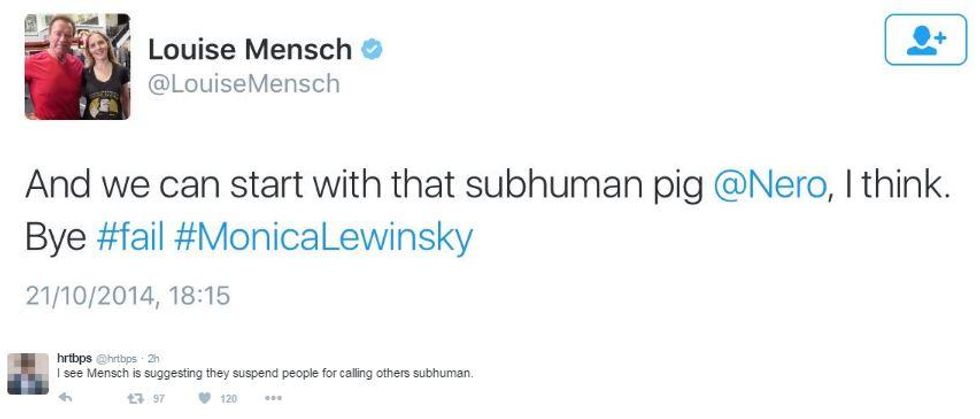Screen dimensions: 980x419
Task: Open Louise Mensch's profile picture
Action: [x=78, y=66]
